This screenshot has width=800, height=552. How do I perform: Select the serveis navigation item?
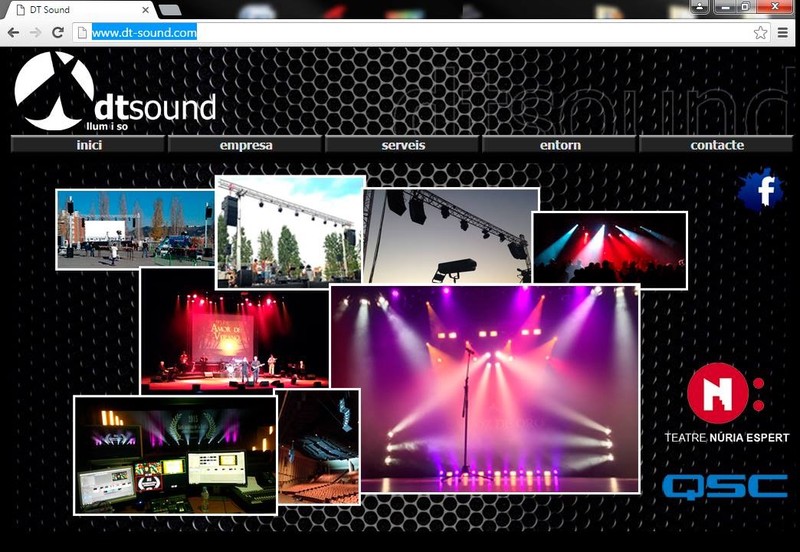[403, 145]
